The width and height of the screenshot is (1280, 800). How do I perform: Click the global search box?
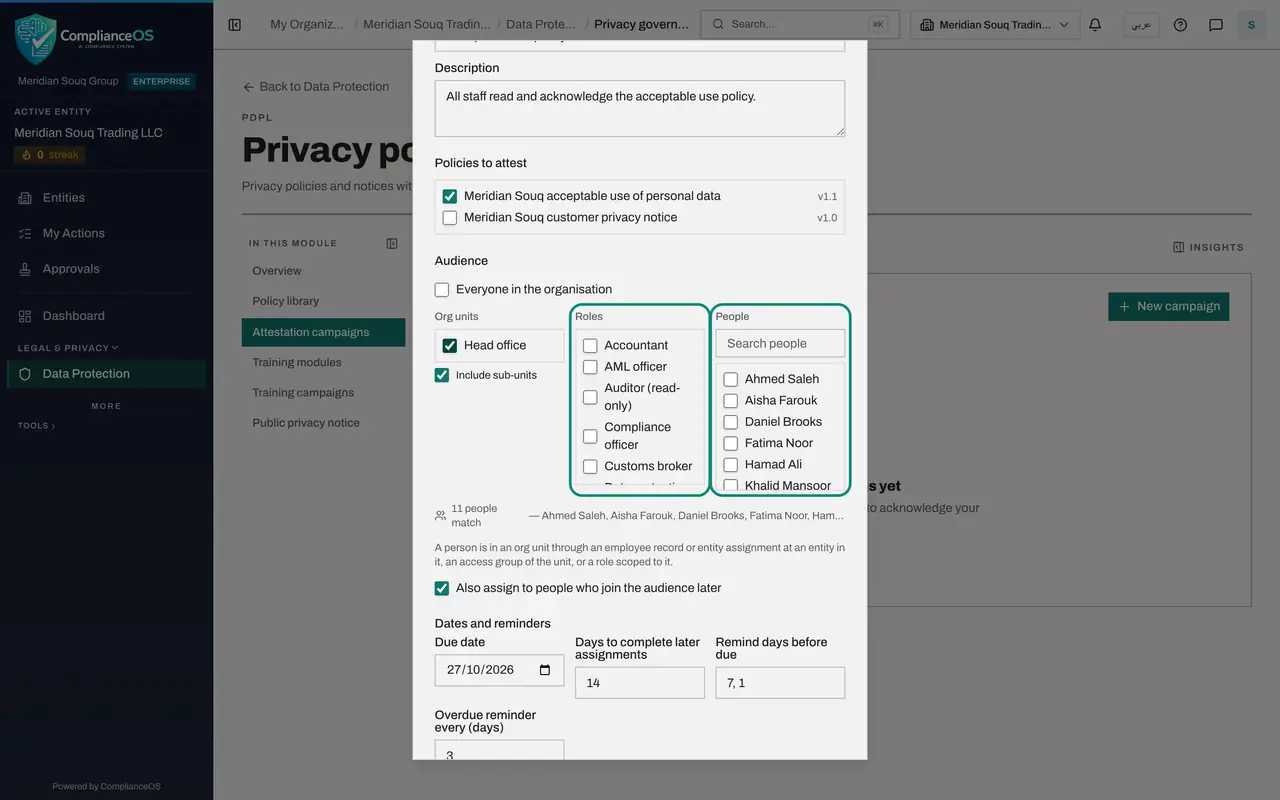click(x=800, y=25)
